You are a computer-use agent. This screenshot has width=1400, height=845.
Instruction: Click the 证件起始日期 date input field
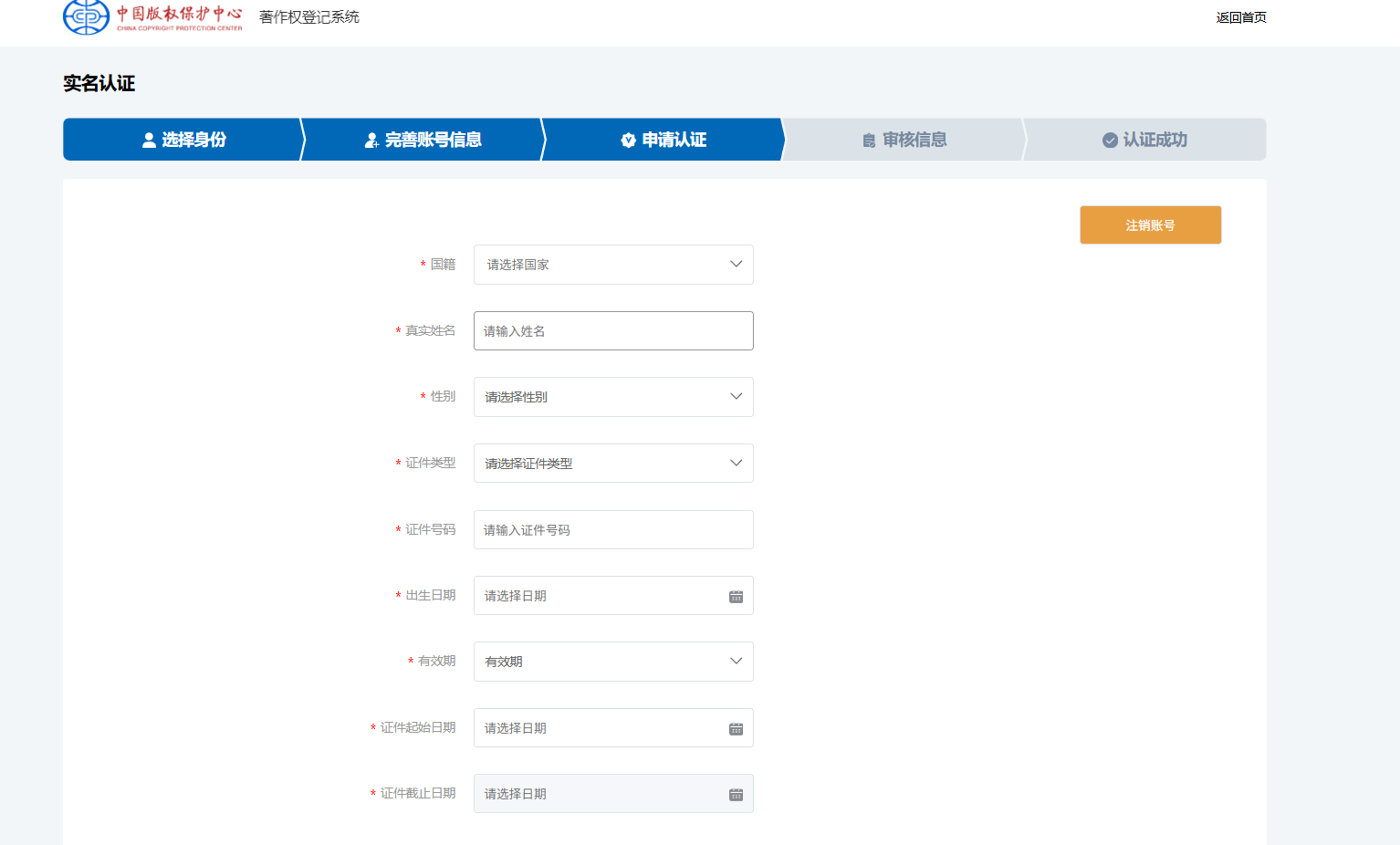pos(613,728)
